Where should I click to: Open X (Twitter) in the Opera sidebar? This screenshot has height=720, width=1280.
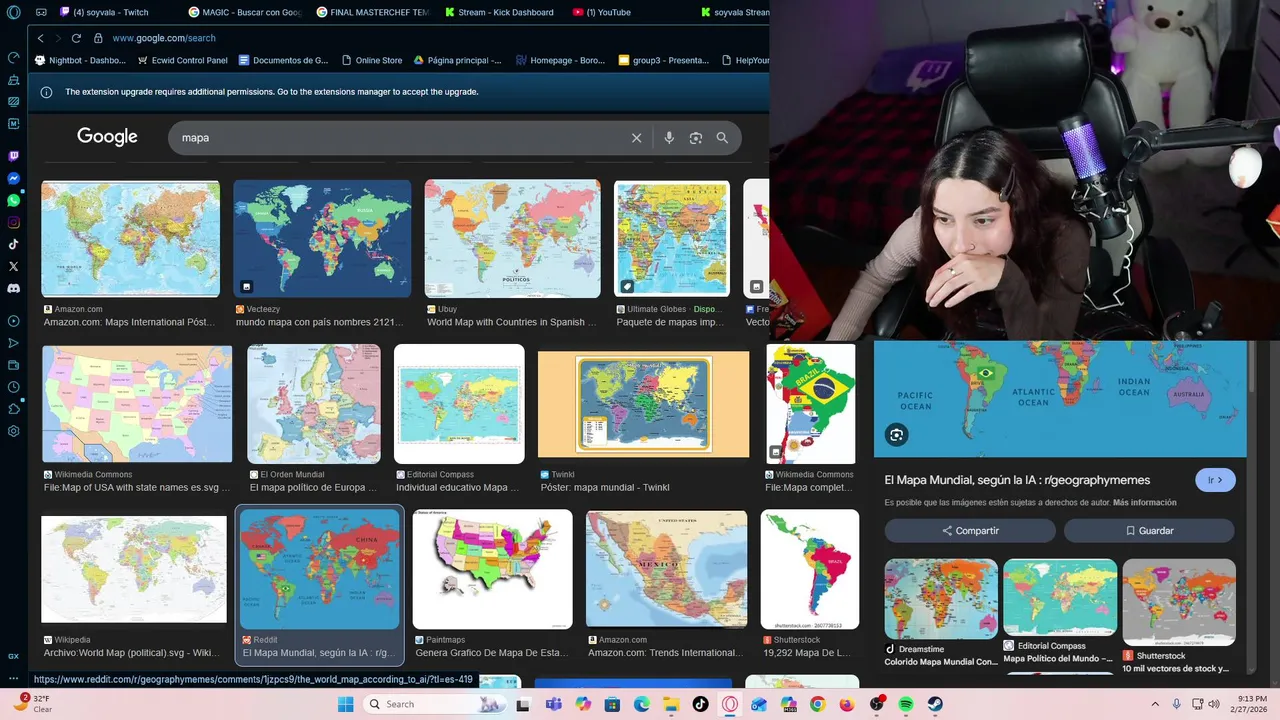coord(14,266)
